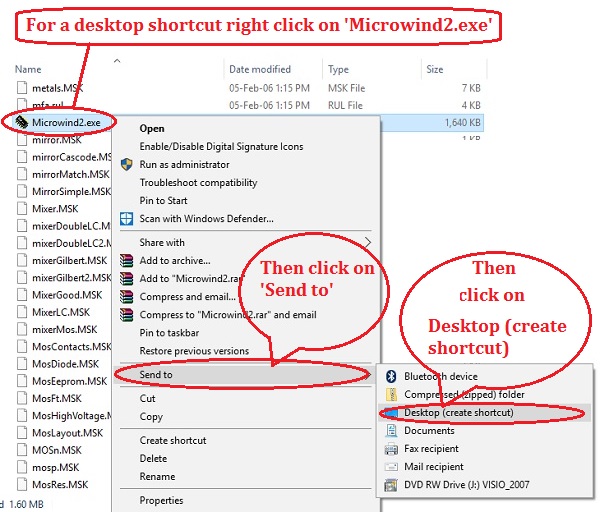The width and height of the screenshot is (600, 512).
Task: Click the file icon of MosFt.MSK
Action: click(22, 398)
